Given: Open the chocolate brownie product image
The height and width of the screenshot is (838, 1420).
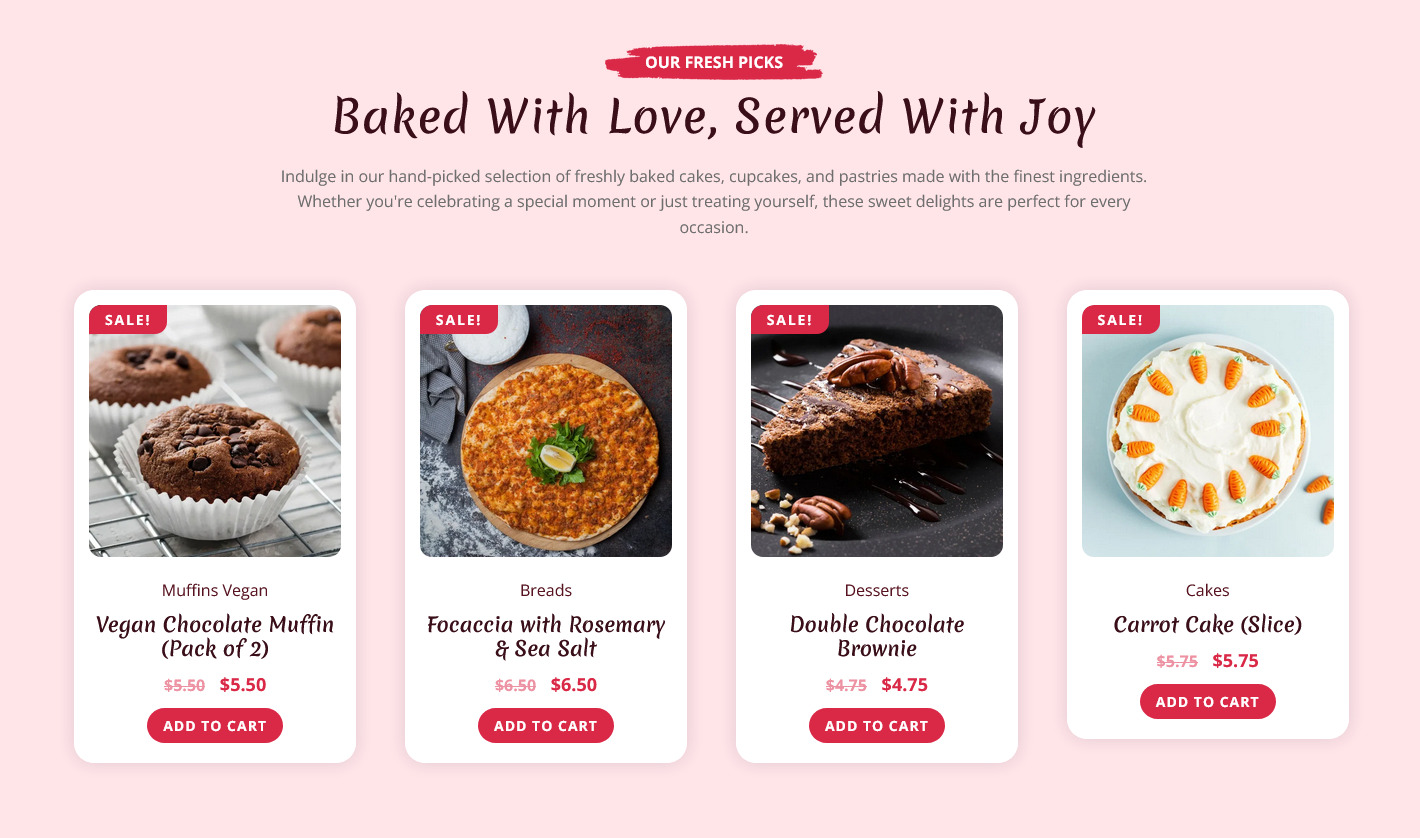Looking at the screenshot, I should 877,431.
